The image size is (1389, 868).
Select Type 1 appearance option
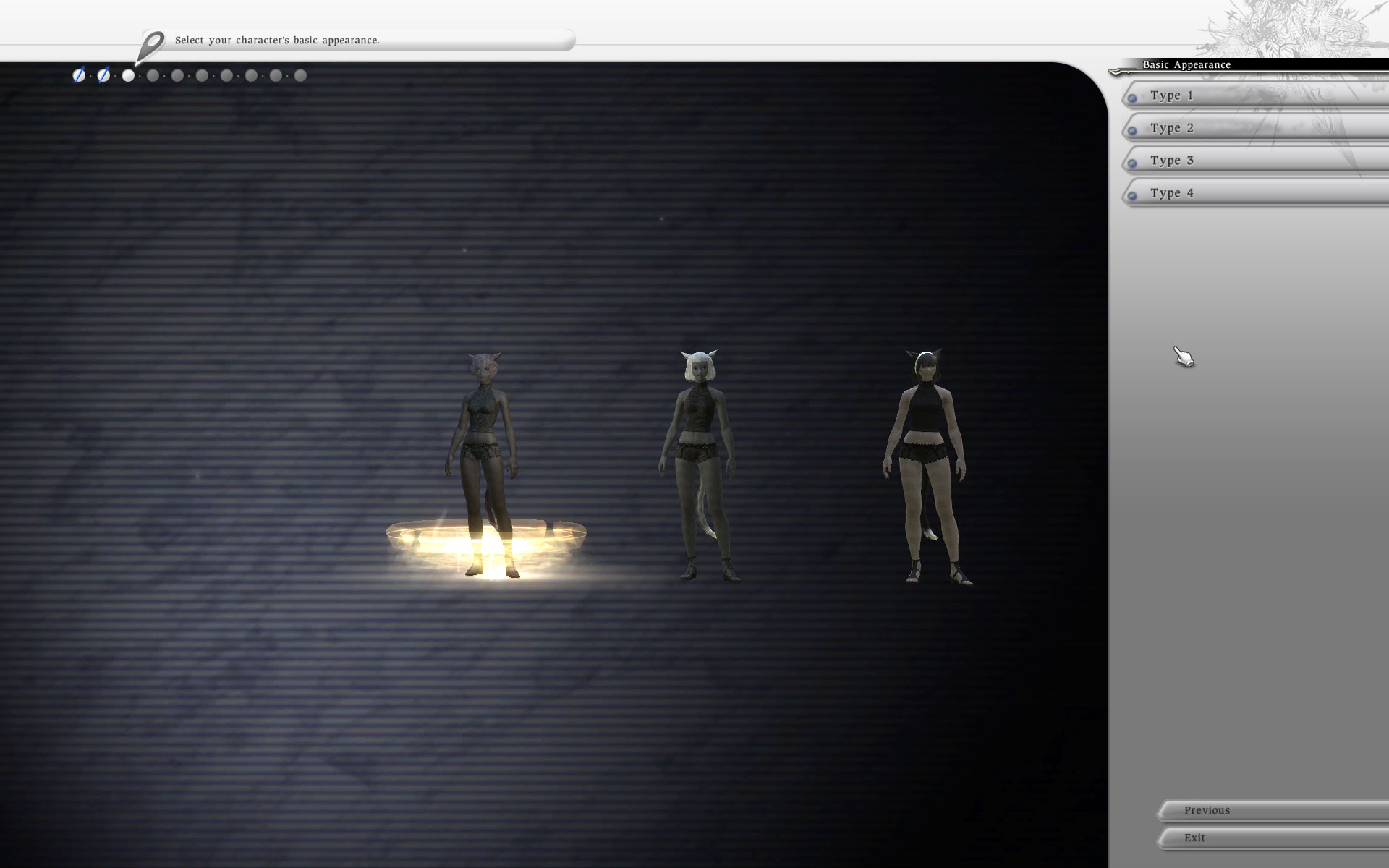point(1255,95)
